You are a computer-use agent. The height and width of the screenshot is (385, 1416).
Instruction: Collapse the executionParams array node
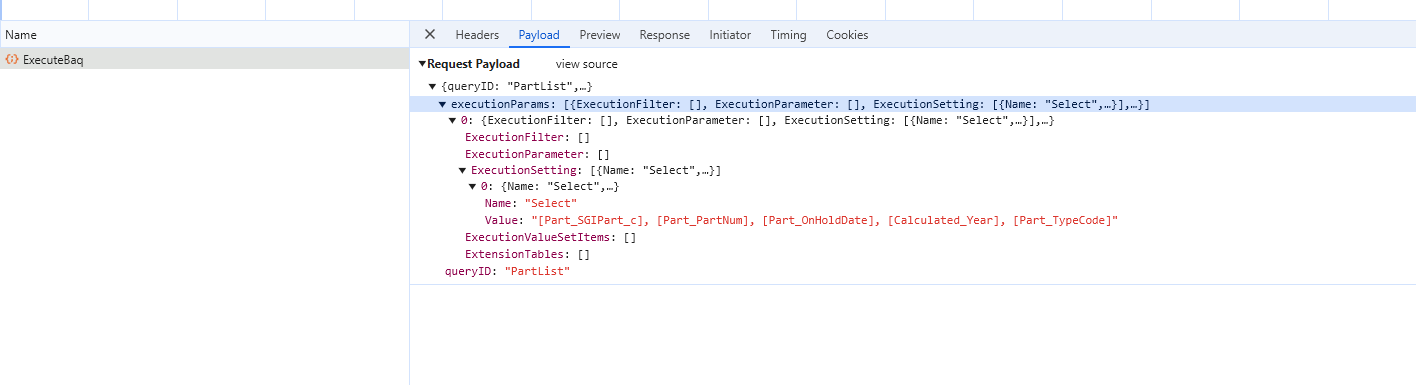(x=443, y=104)
